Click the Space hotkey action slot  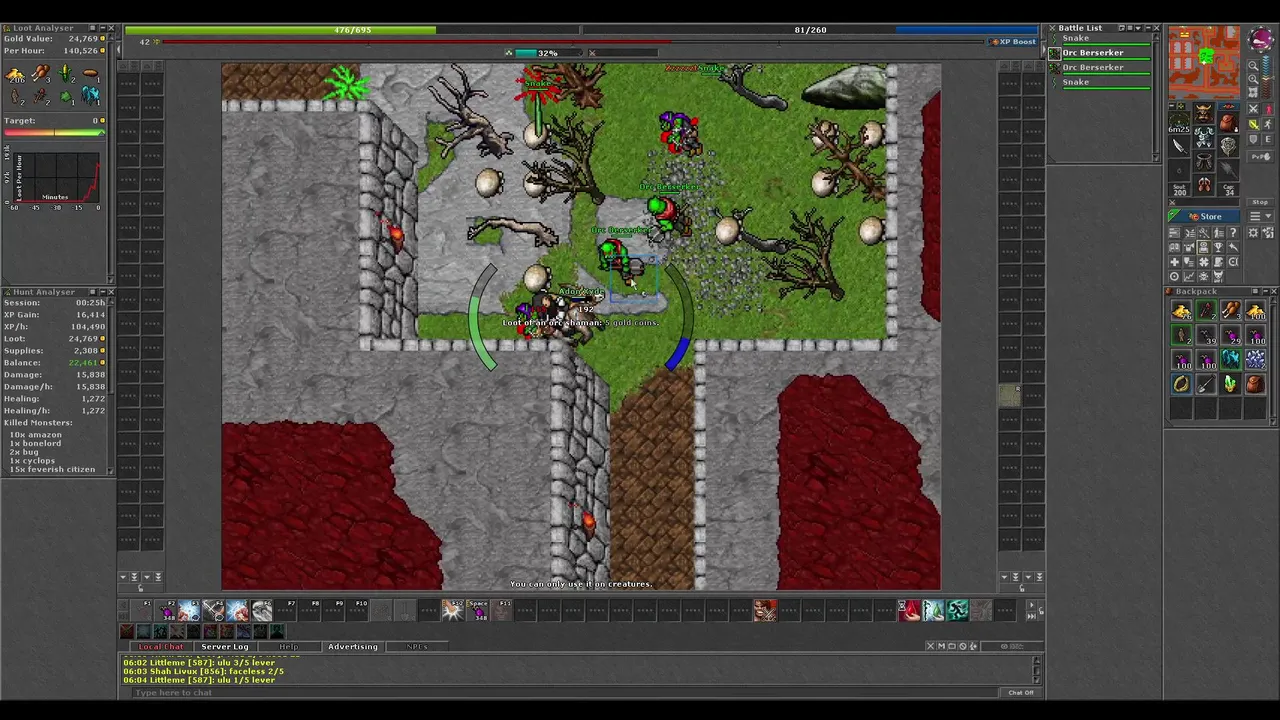(478, 609)
